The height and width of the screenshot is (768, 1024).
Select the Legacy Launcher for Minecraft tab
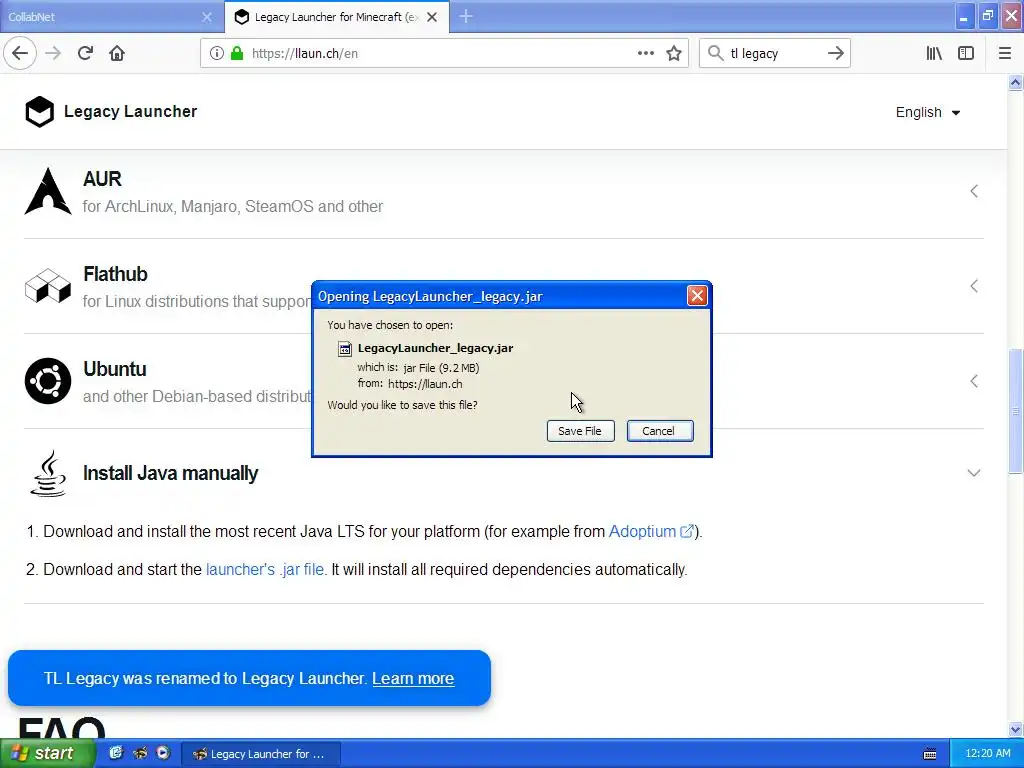click(336, 17)
